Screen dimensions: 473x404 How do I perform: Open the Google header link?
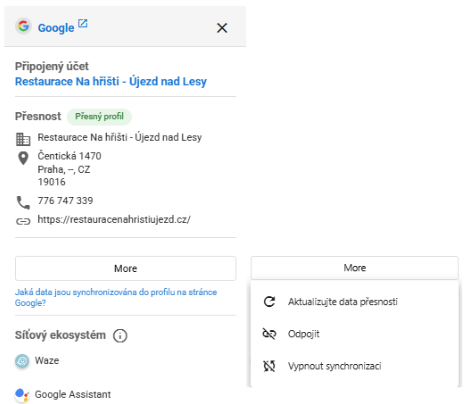pos(56,28)
